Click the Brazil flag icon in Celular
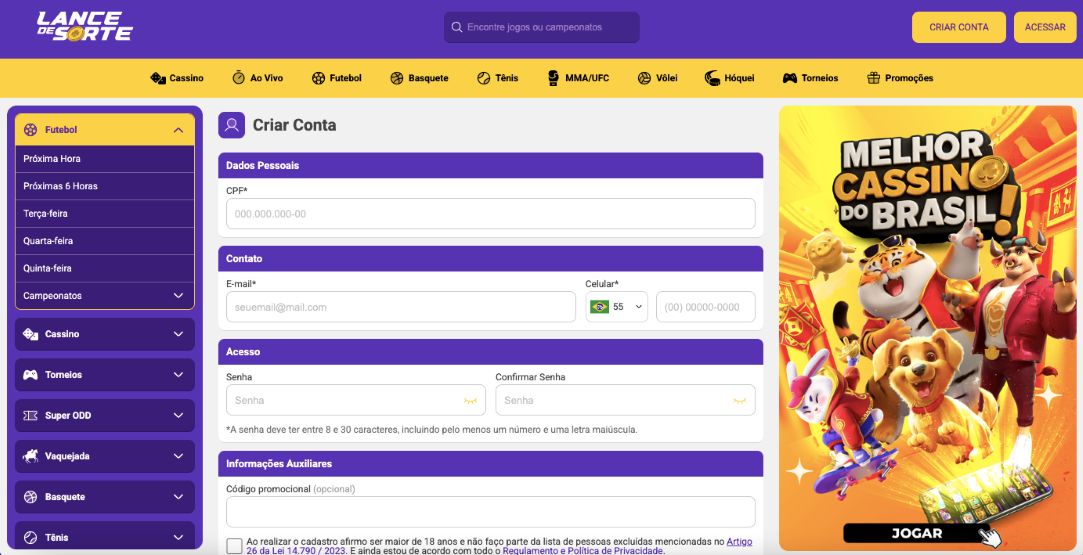 click(600, 307)
